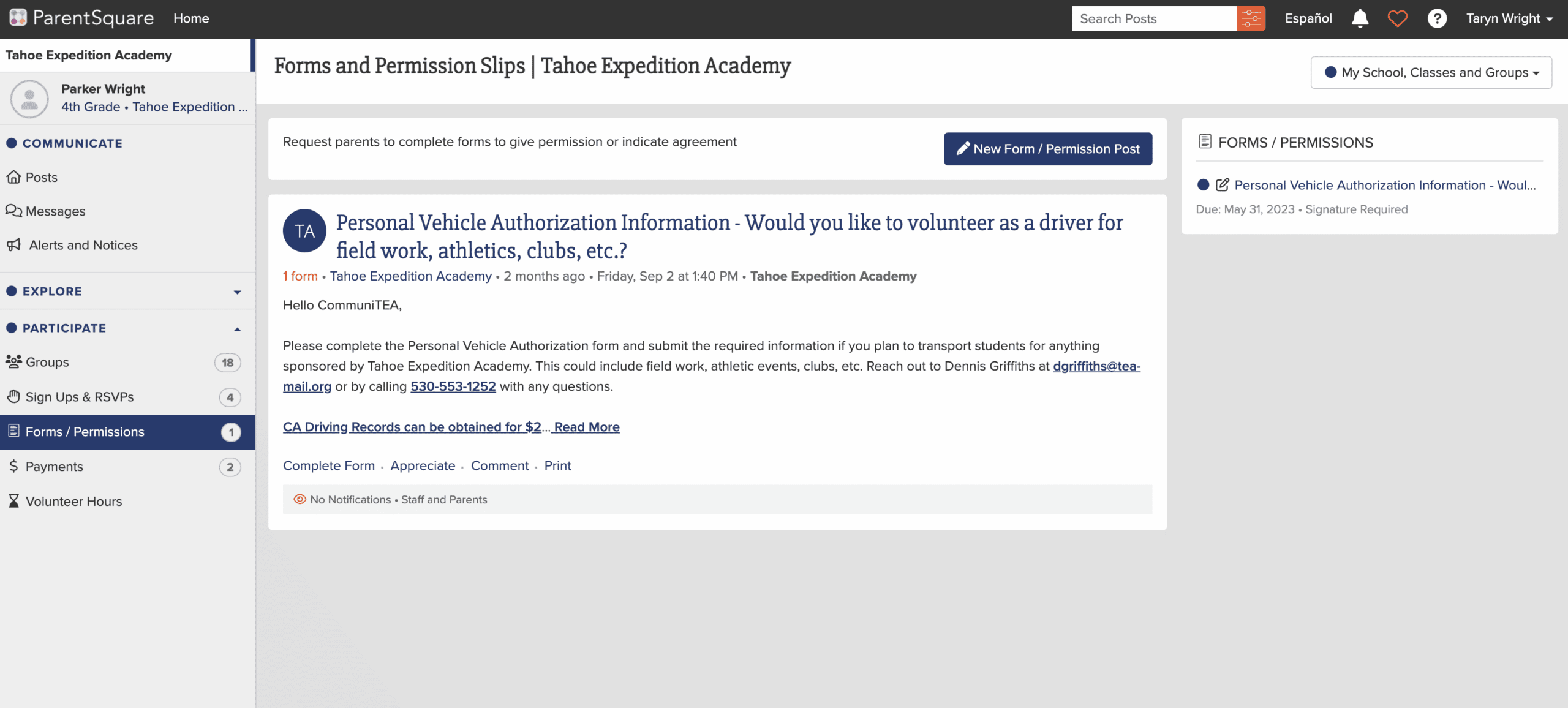
Task: Click the eye icon next to No Notifications
Action: (x=300, y=499)
